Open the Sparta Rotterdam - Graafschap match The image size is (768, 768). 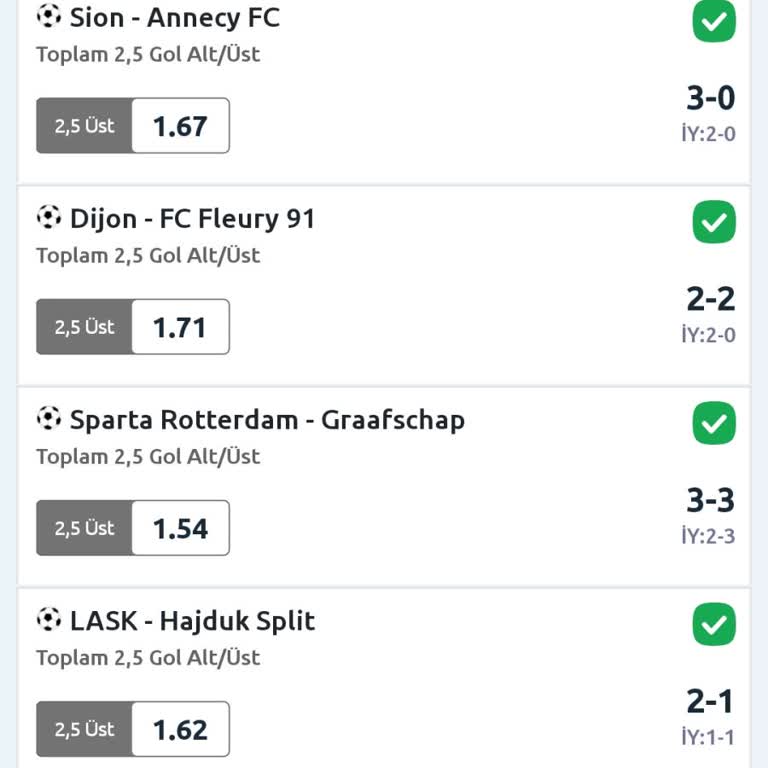(x=267, y=419)
